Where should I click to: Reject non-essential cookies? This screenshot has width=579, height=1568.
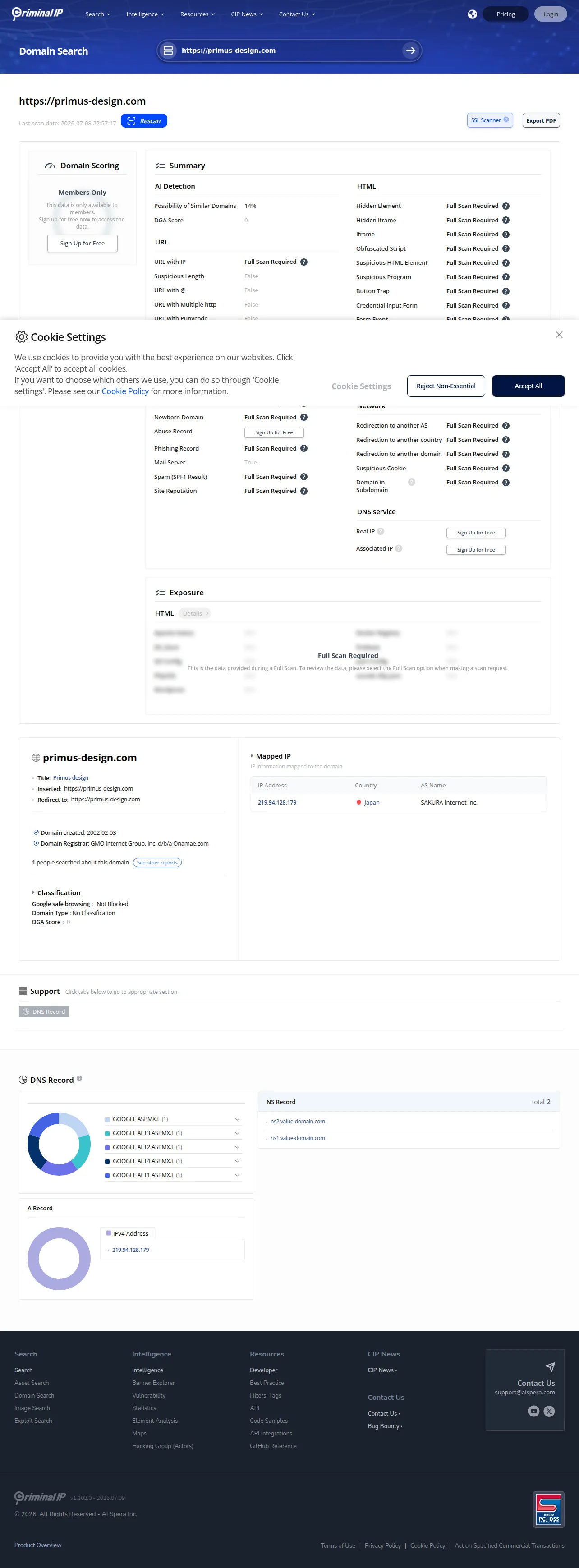tap(446, 386)
